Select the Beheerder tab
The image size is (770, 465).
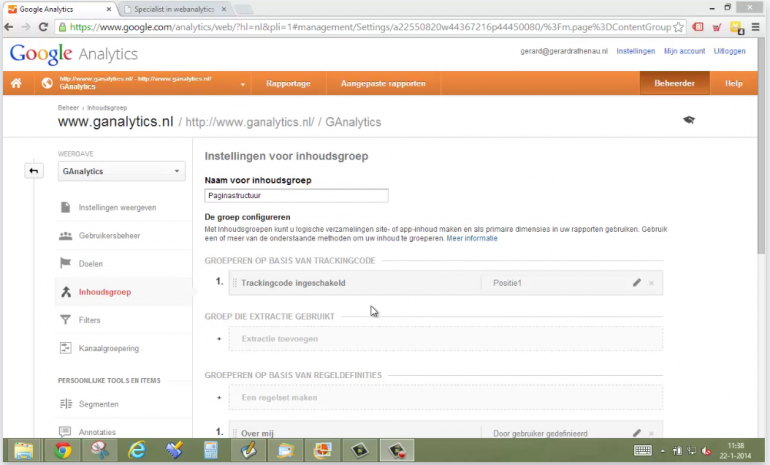pyautogui.click(x=674, y=83)
